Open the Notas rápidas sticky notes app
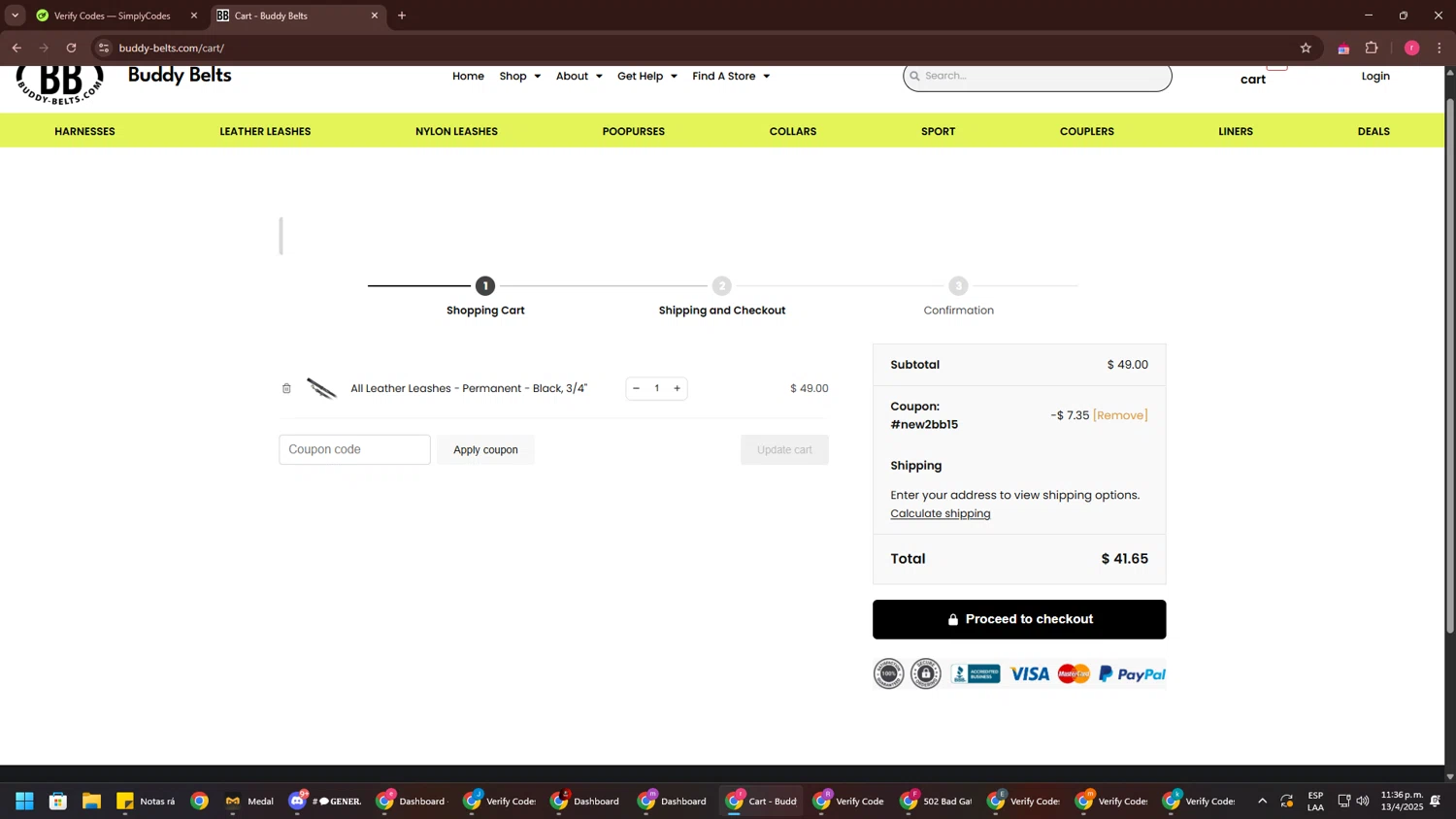The height and width of the screenshot is (819, 1456). click(146, 801)
